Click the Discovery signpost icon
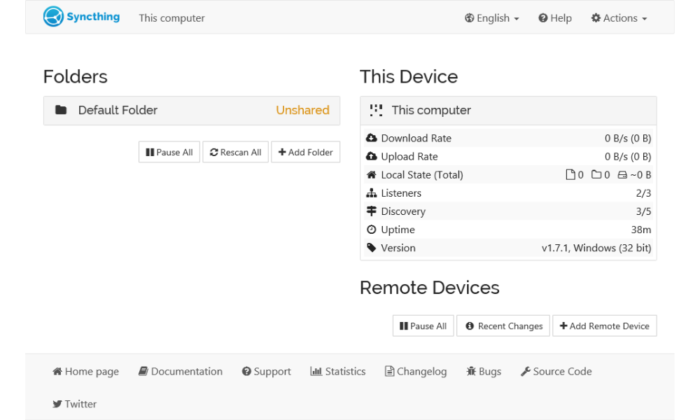Viewport: 700px width, 420px height. pos(371,211)
